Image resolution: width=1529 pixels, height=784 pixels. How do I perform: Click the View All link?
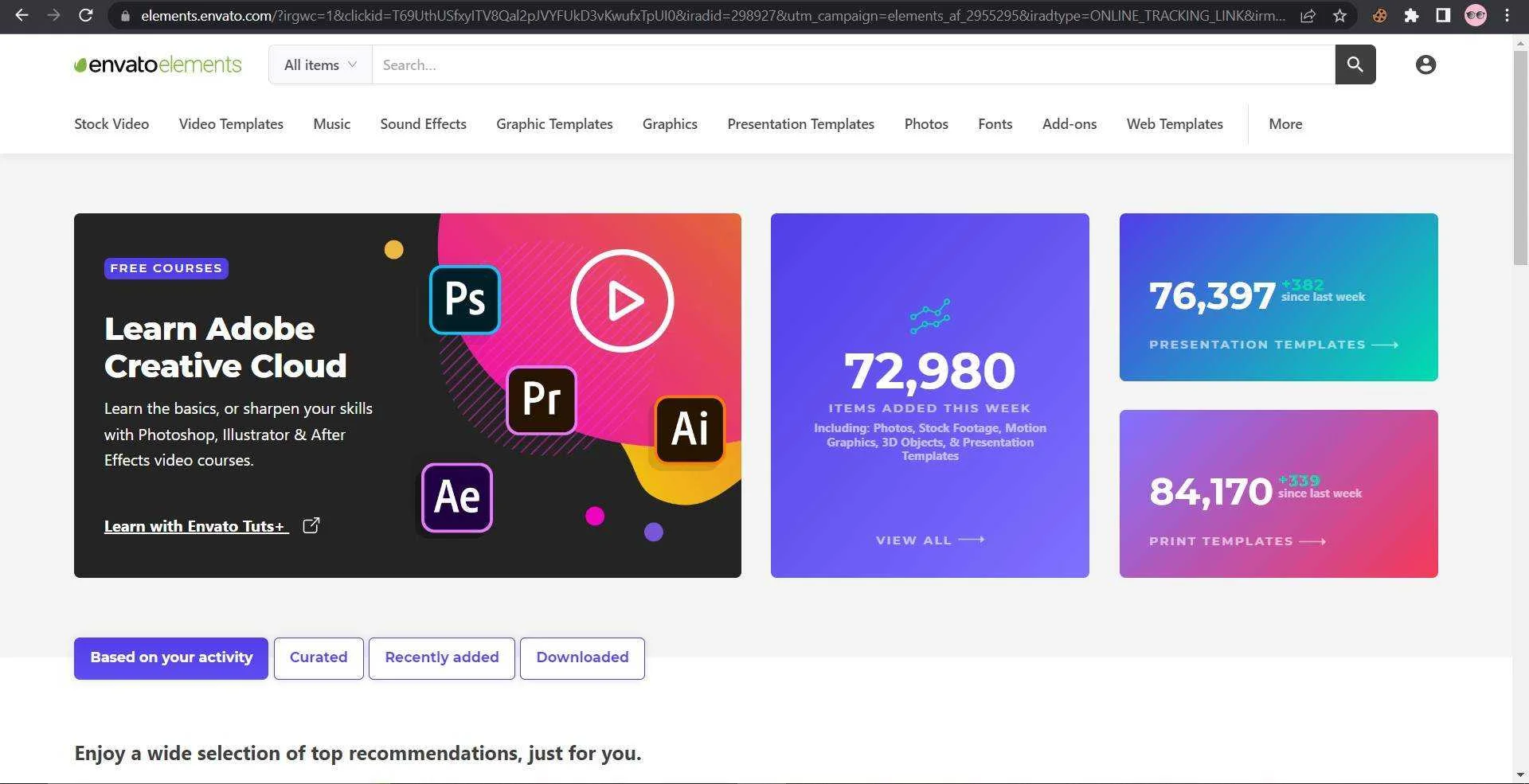(913, 540)
